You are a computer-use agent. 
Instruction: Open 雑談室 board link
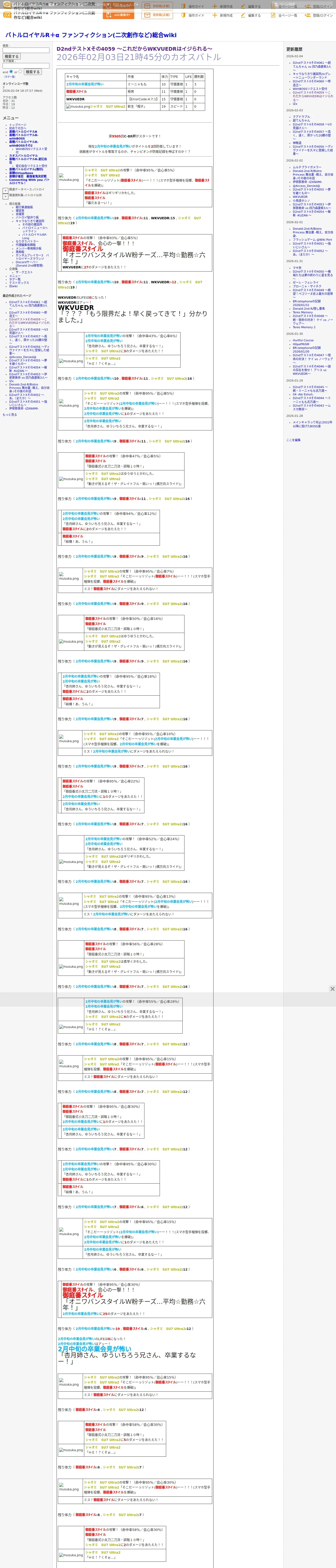coord(20,211)
